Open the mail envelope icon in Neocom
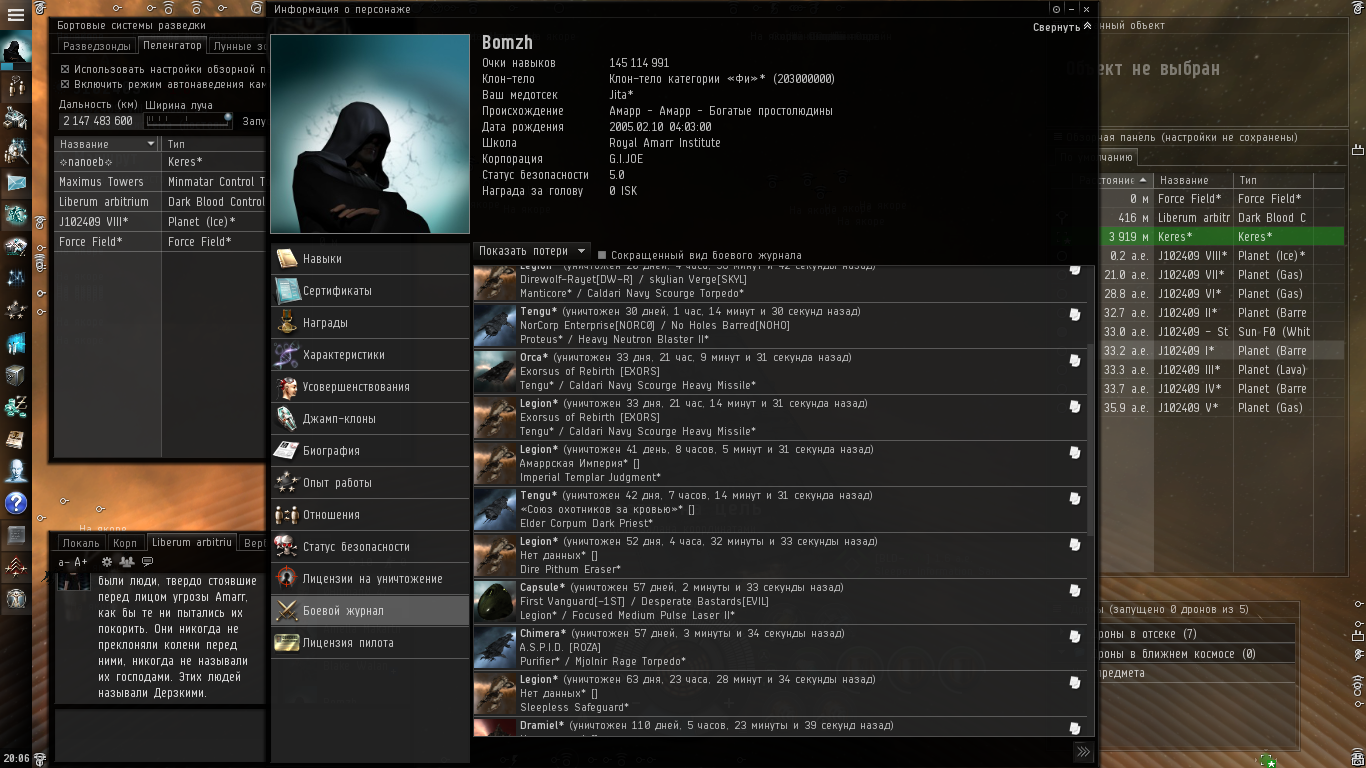 16,183
